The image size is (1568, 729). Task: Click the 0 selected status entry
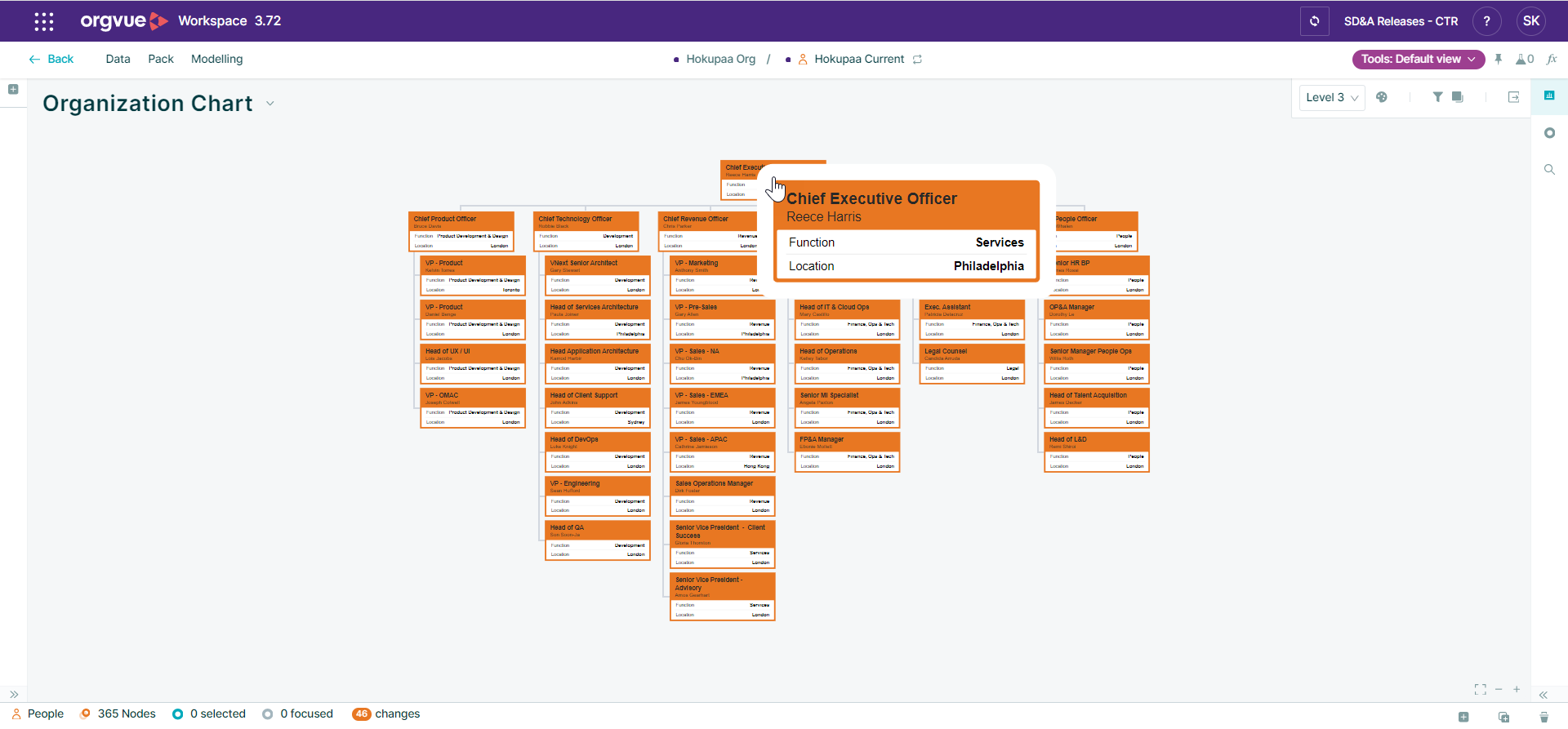click(209, 713)
